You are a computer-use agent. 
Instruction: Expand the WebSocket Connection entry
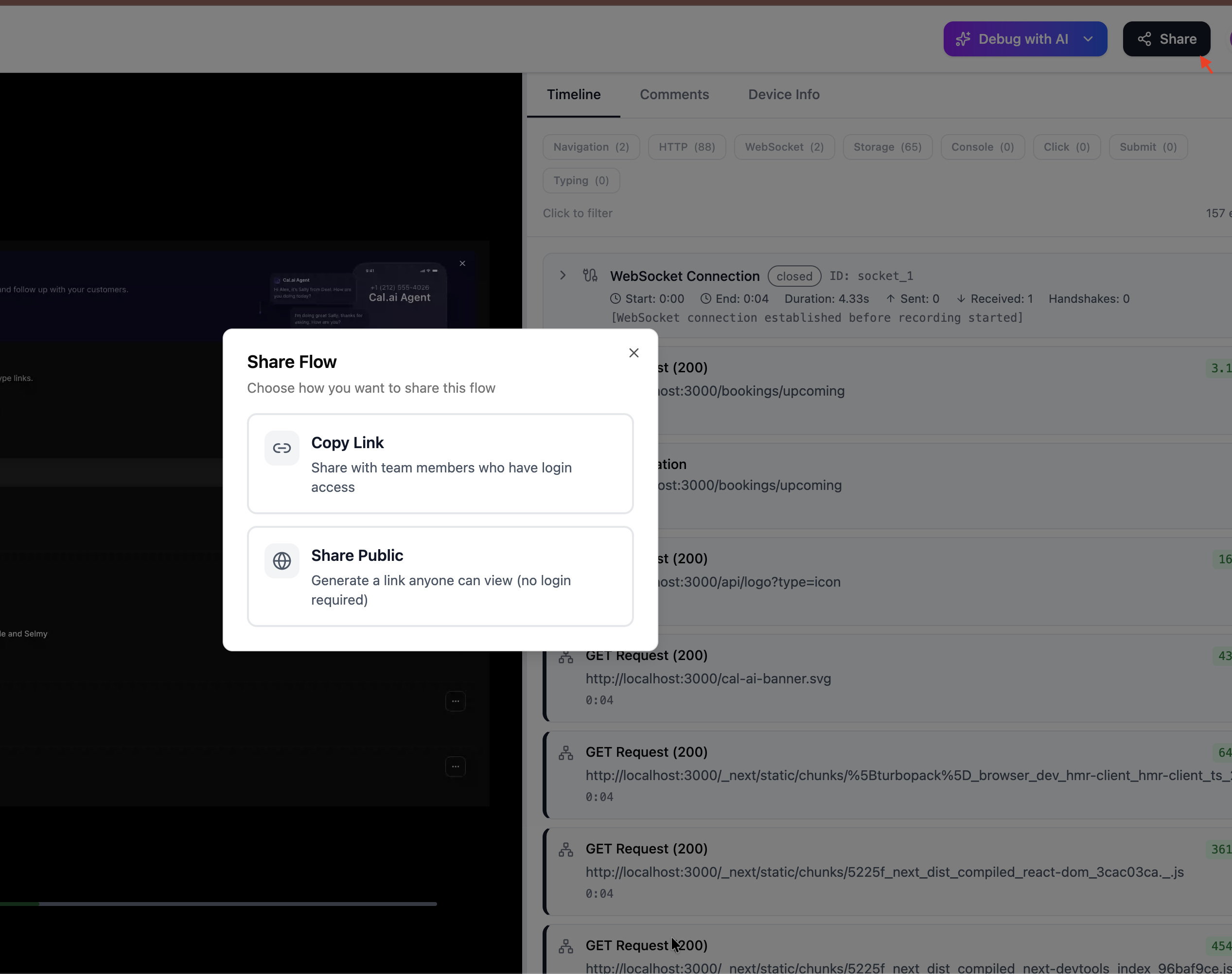[x=563, y=275]
